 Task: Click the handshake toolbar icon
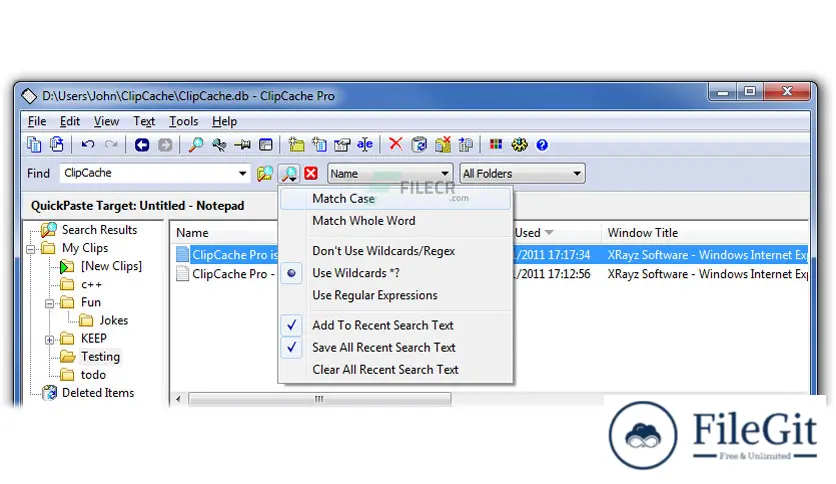(219, 144)
